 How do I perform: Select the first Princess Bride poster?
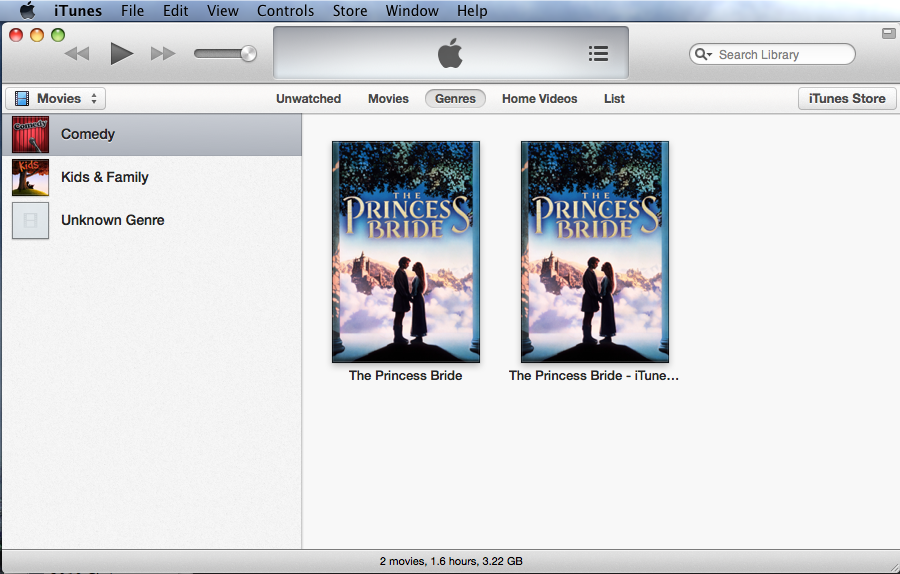[406, 252]
